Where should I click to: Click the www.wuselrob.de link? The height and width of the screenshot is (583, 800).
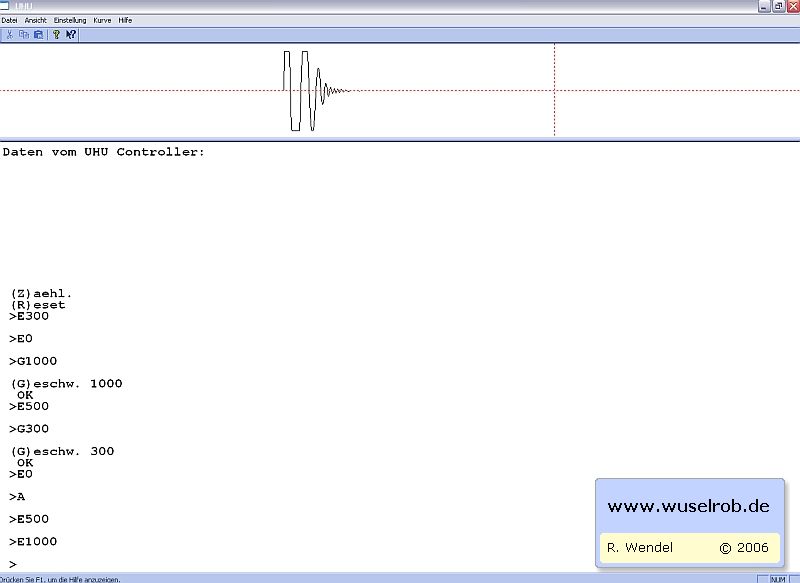[688, 507]
